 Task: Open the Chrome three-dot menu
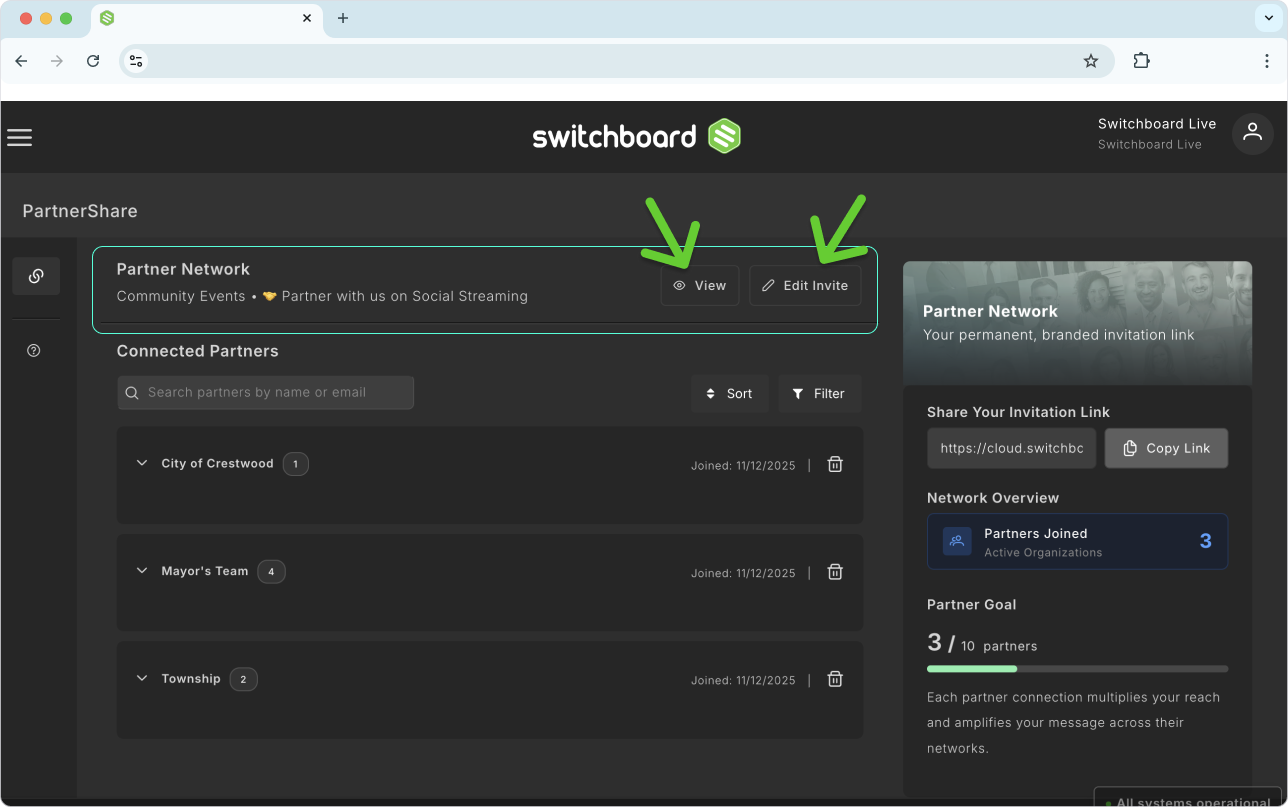point(1267,61)
